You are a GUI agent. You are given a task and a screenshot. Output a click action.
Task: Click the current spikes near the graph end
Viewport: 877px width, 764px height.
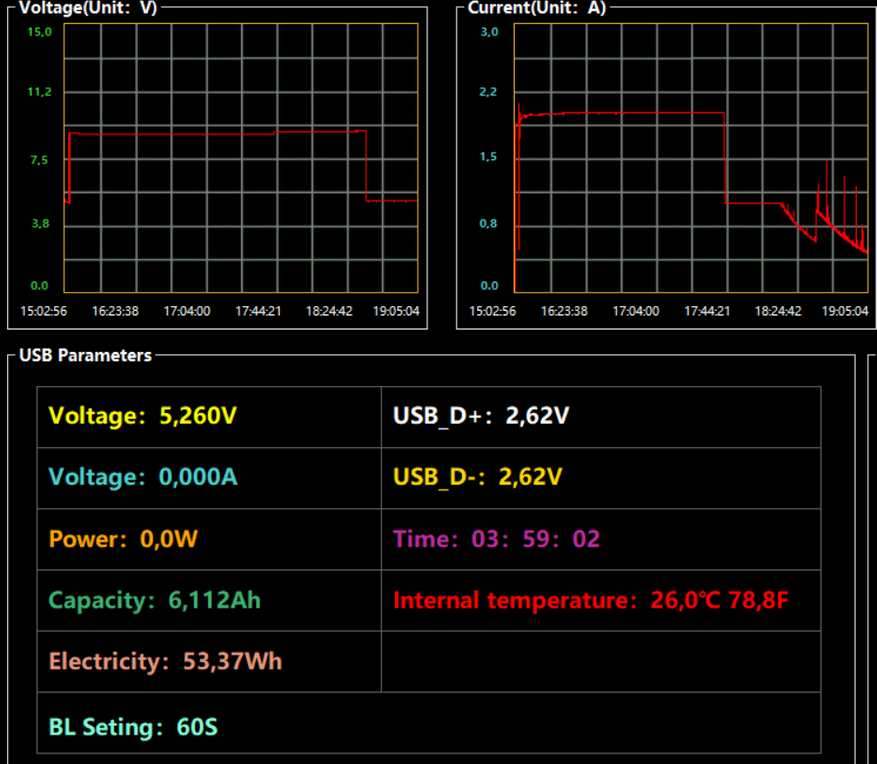pos(839,207)
